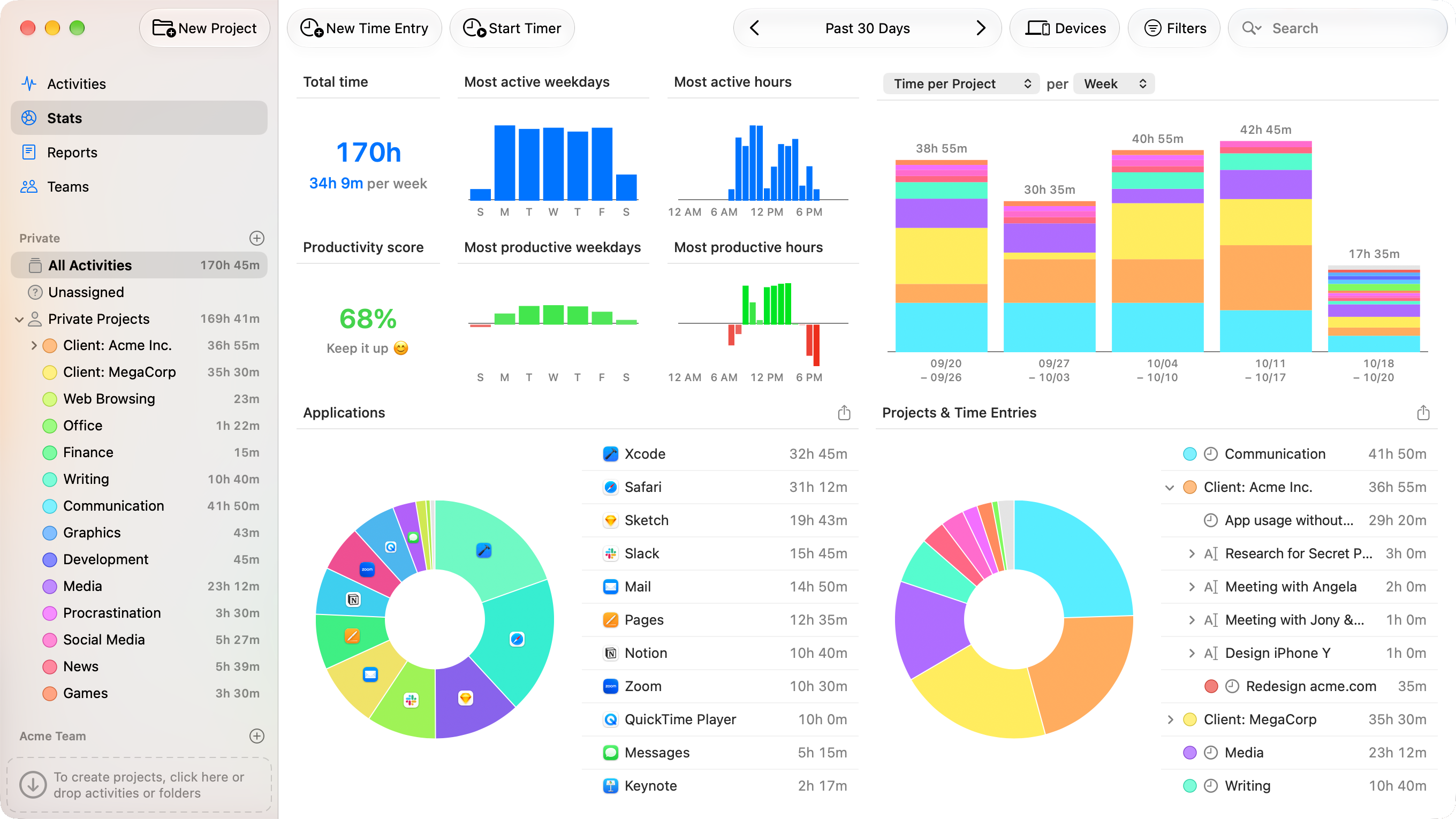Click the Notion icon in applications list
The image size is (1456, 819).
tap(610, 654)
